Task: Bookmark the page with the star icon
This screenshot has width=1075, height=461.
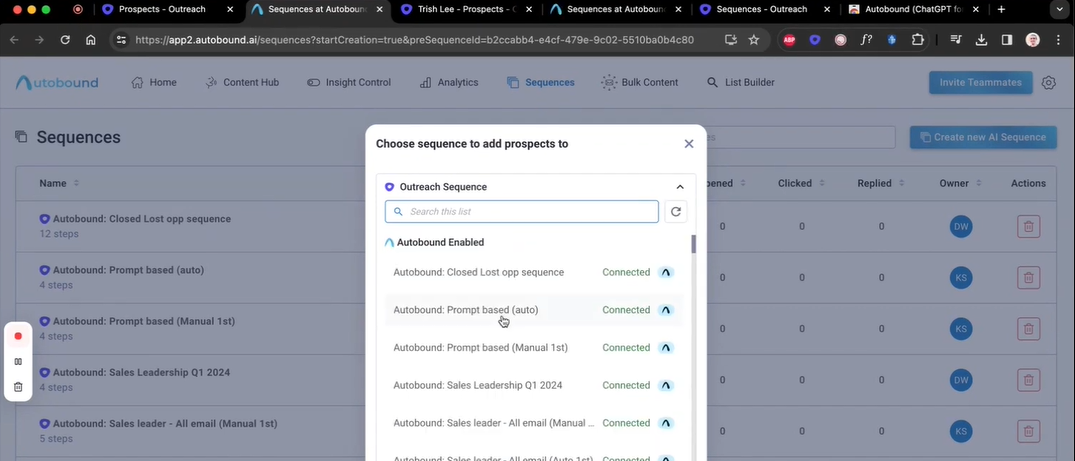Action: 753,40
